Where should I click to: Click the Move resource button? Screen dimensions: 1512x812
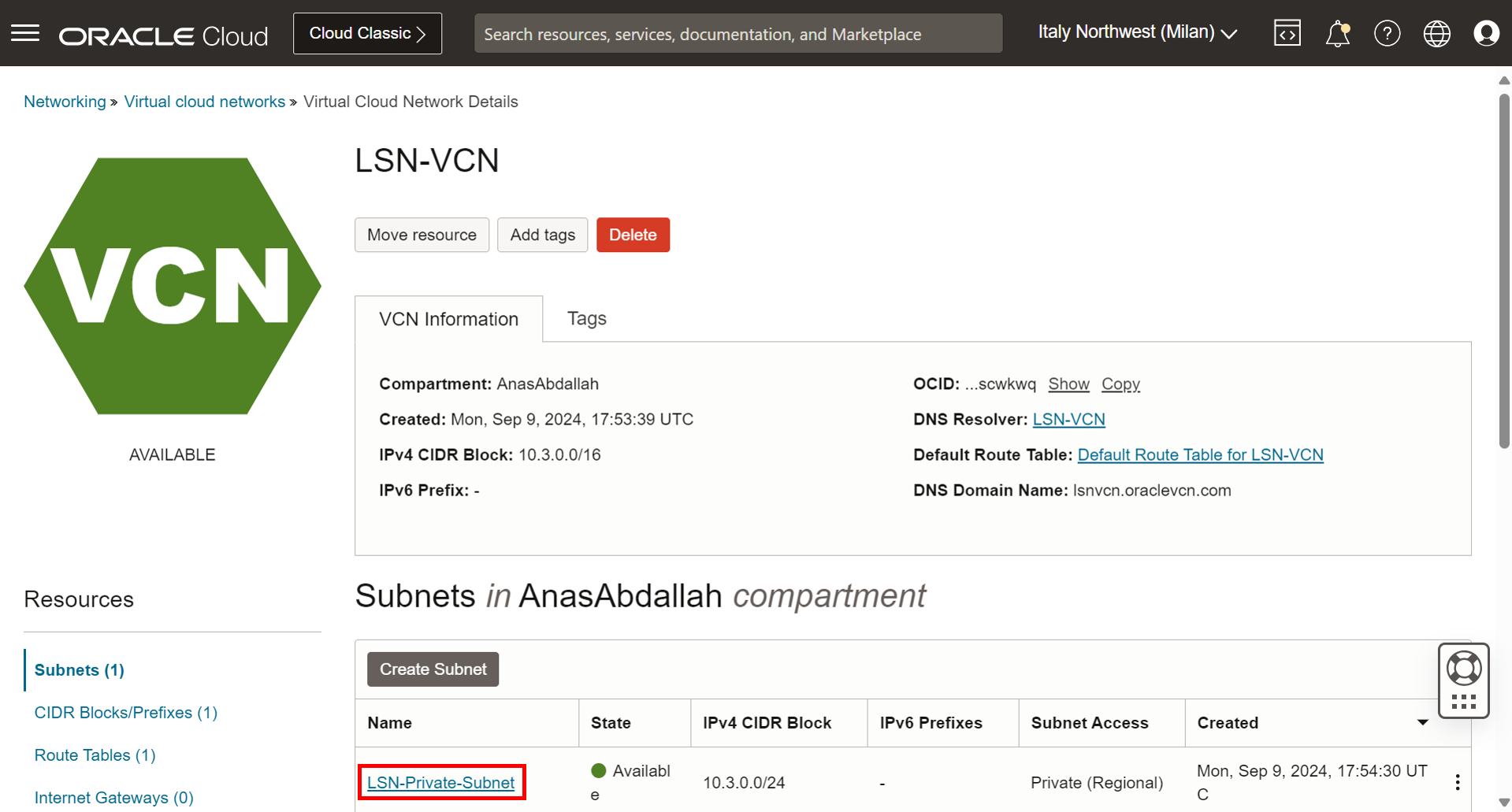422,235
